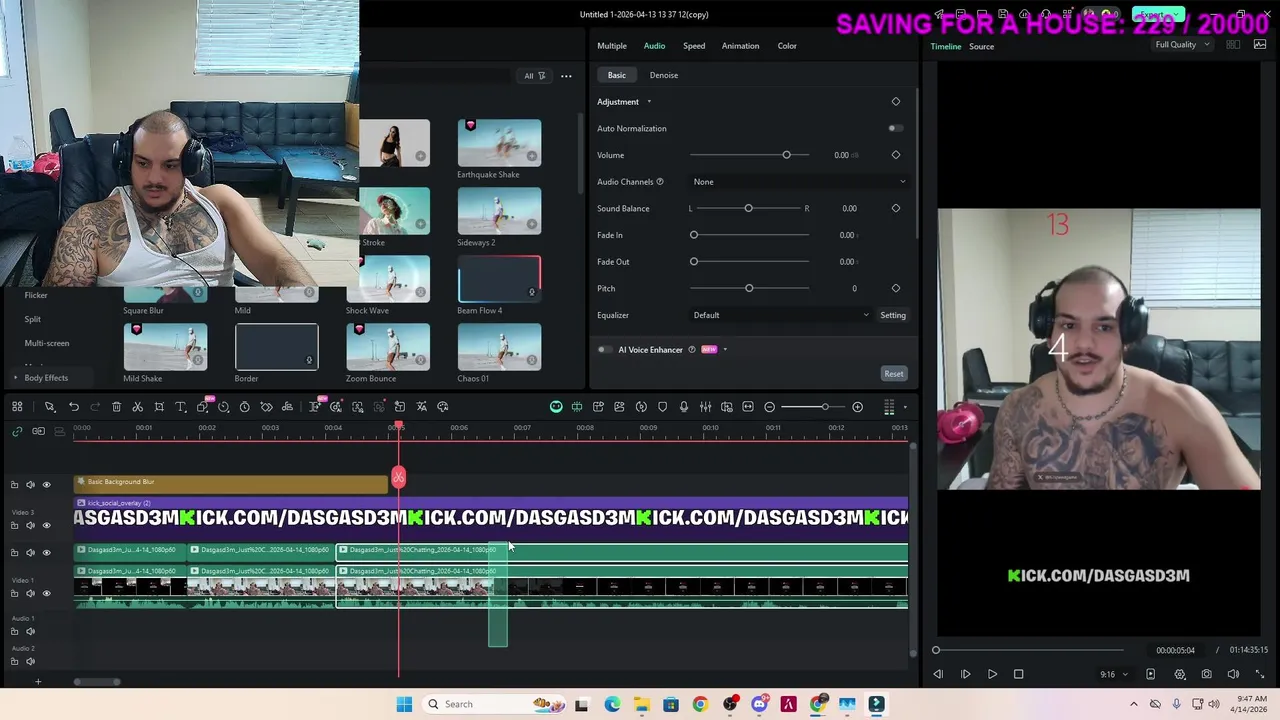Enable AI Voice Enhancer toggle
The height and width of the screenshot is (720, 1280).
604,350
